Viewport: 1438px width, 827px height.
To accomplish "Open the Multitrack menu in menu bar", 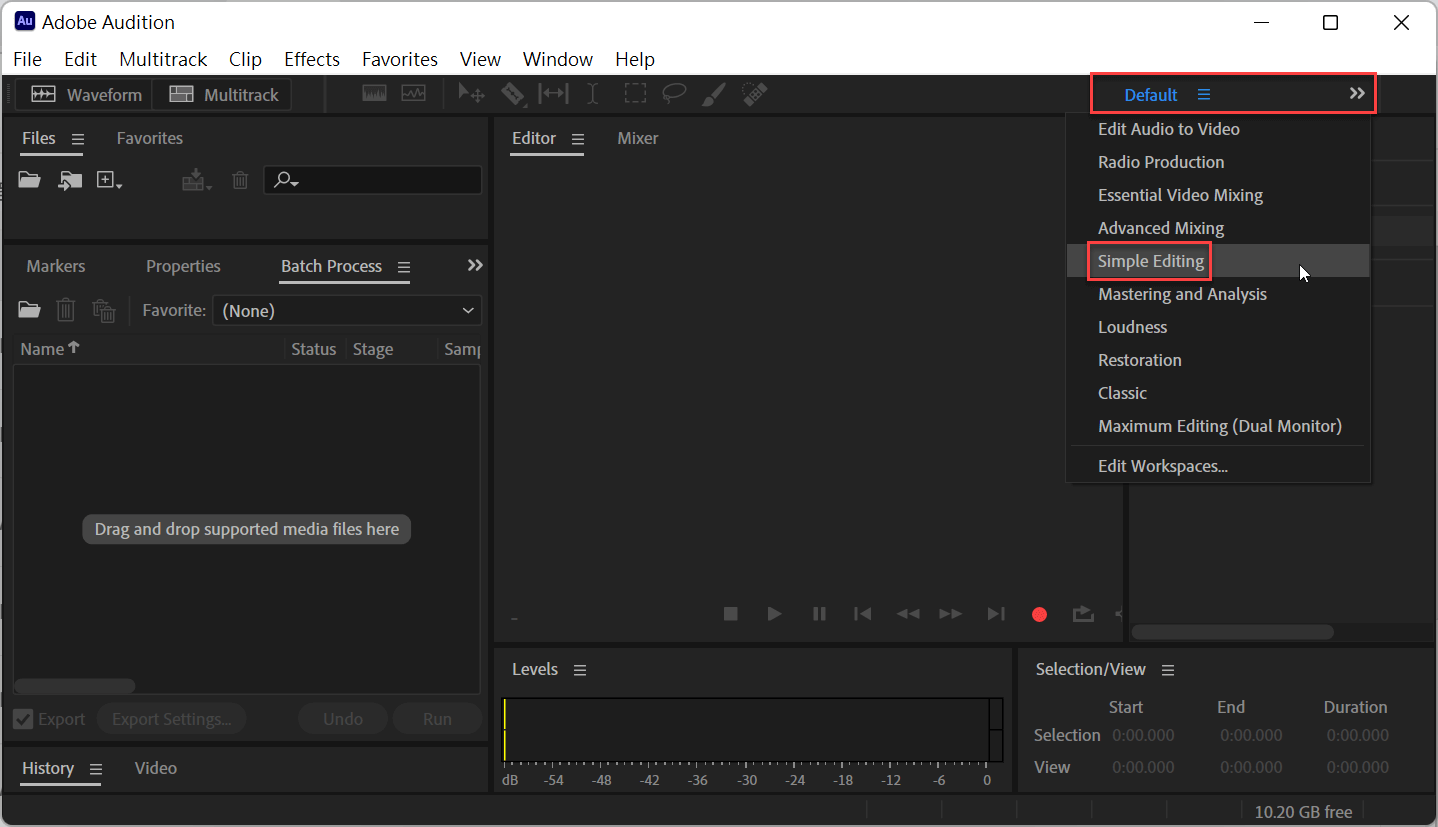I will coord(163,59).
